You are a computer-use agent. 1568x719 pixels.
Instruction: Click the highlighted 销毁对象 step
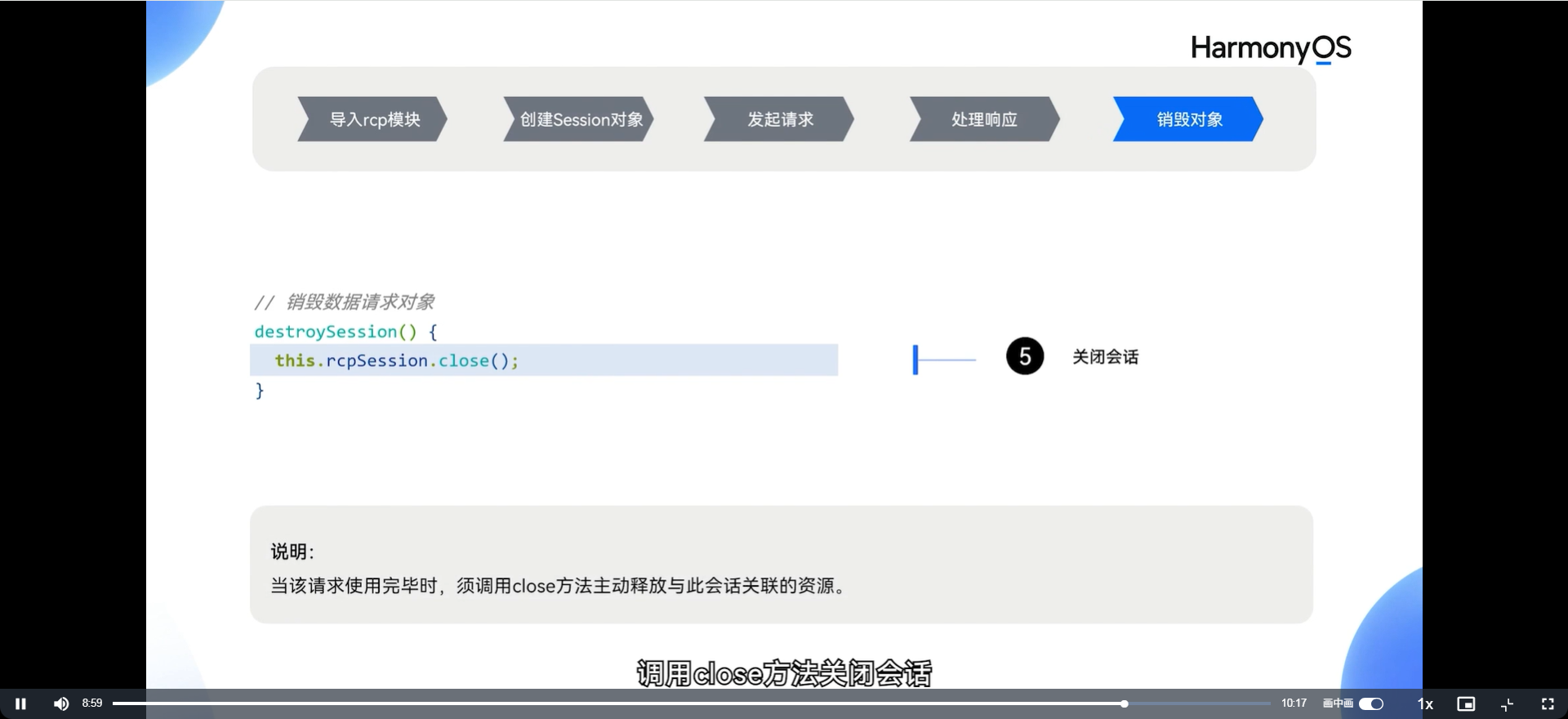pos(1188,119)
